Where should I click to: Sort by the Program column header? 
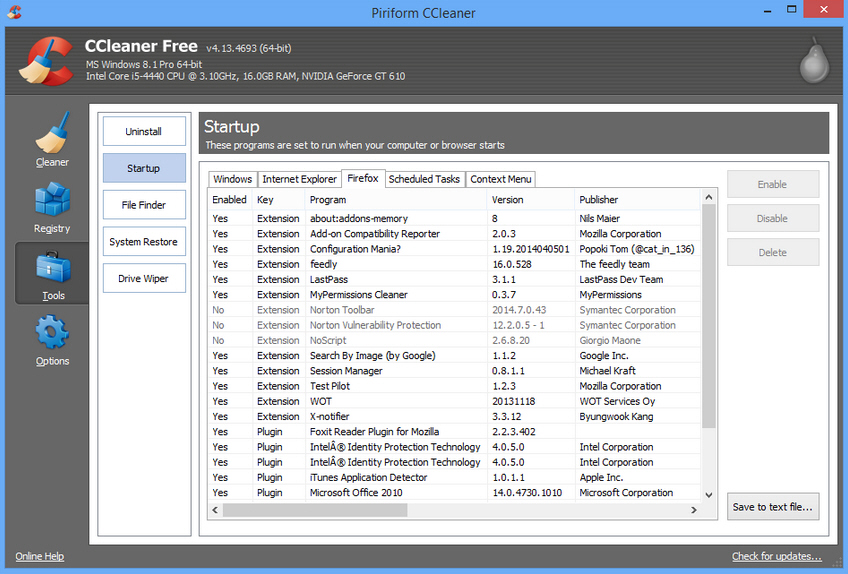click(396, 200)
